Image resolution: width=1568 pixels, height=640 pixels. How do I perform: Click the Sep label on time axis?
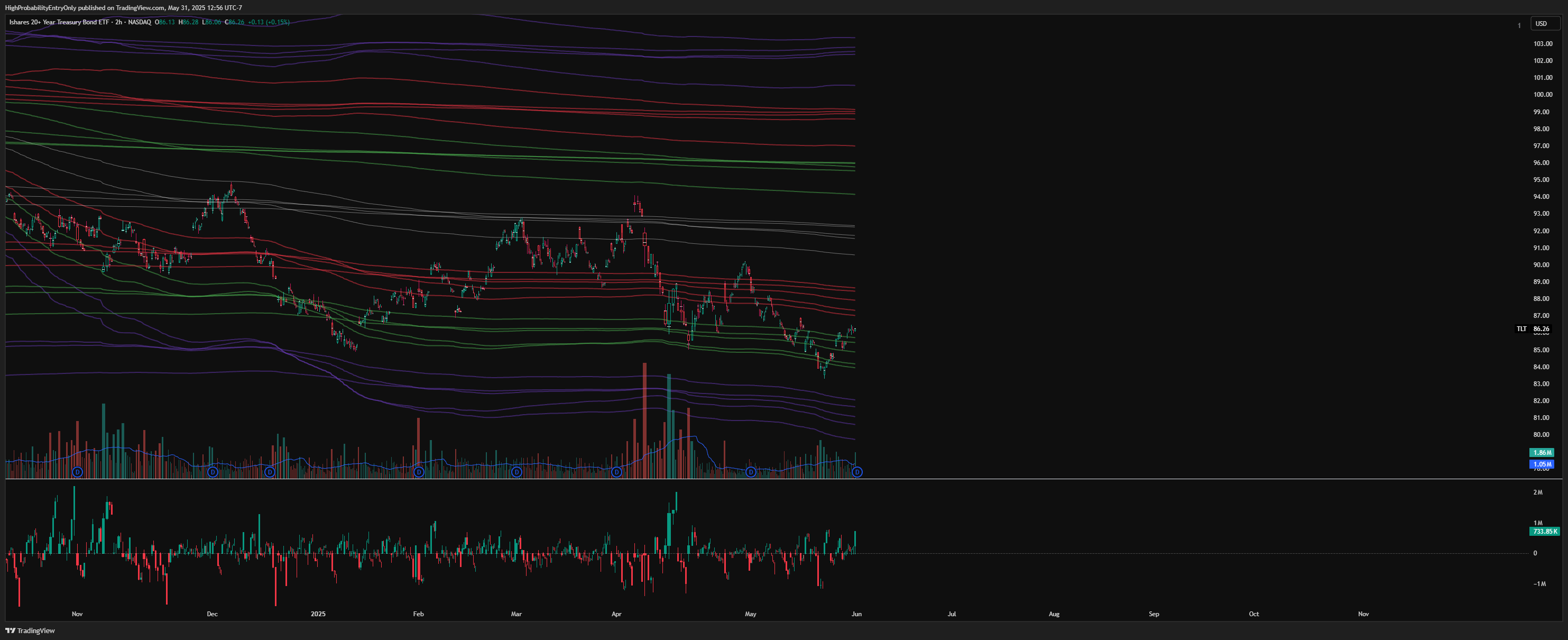tap(1154, 614)
